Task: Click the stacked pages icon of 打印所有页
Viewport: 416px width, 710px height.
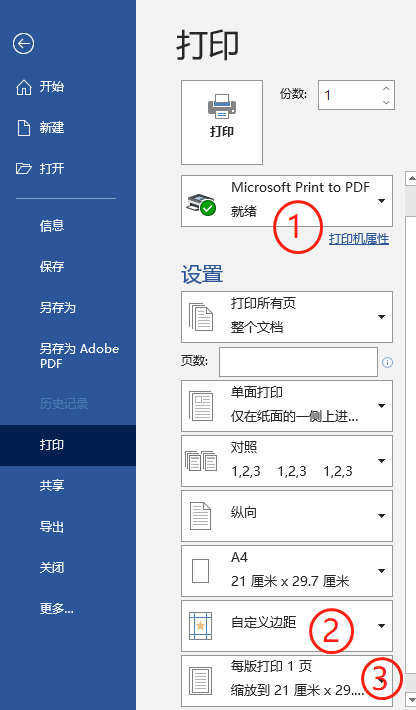Action: [201, 317]
